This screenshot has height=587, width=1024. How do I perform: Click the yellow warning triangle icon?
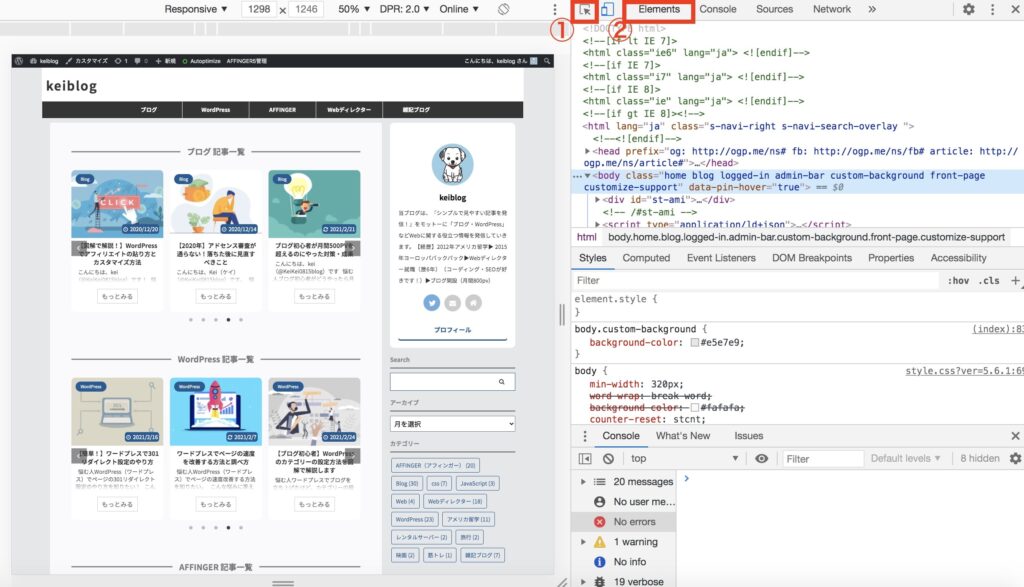[x=600, y=542]
